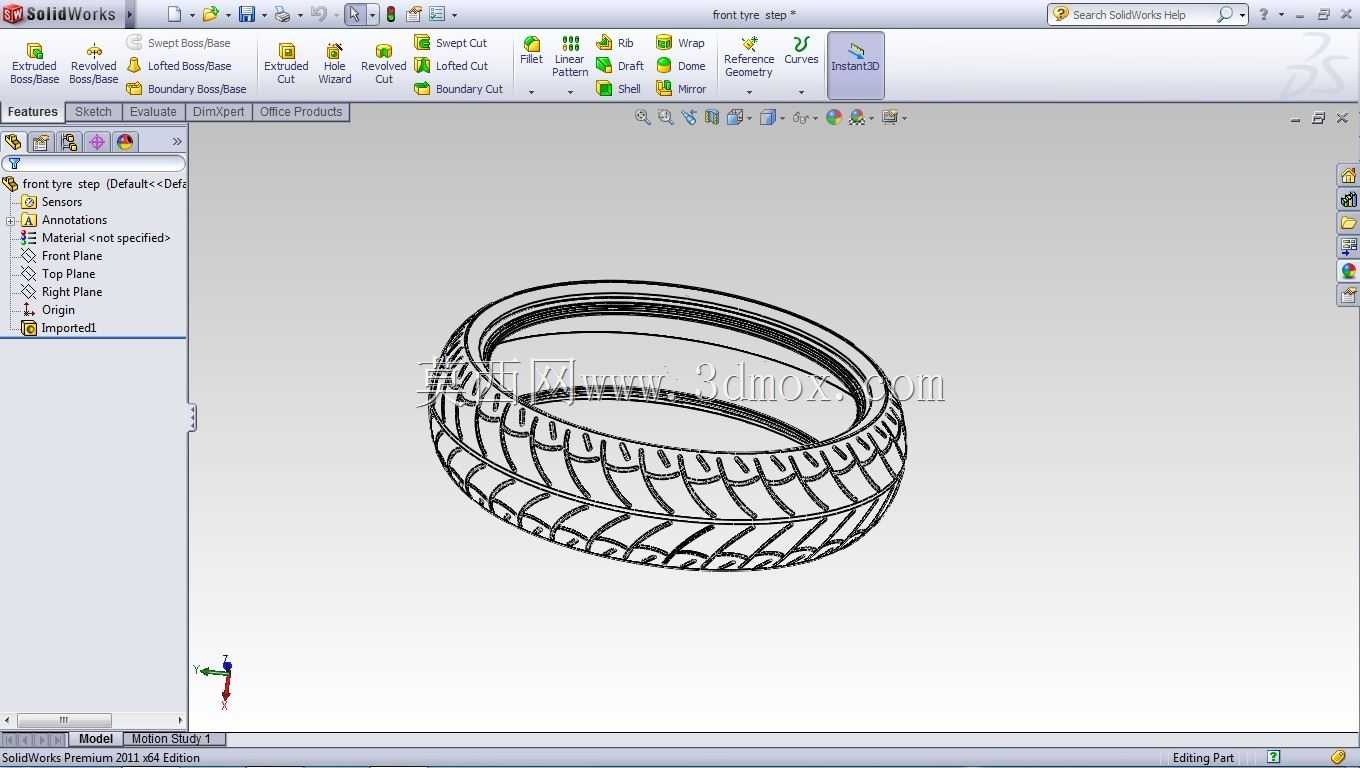Open the PropertyManager tab
The height and width of the screenshot is (768, 1360).
click(41, 142)
